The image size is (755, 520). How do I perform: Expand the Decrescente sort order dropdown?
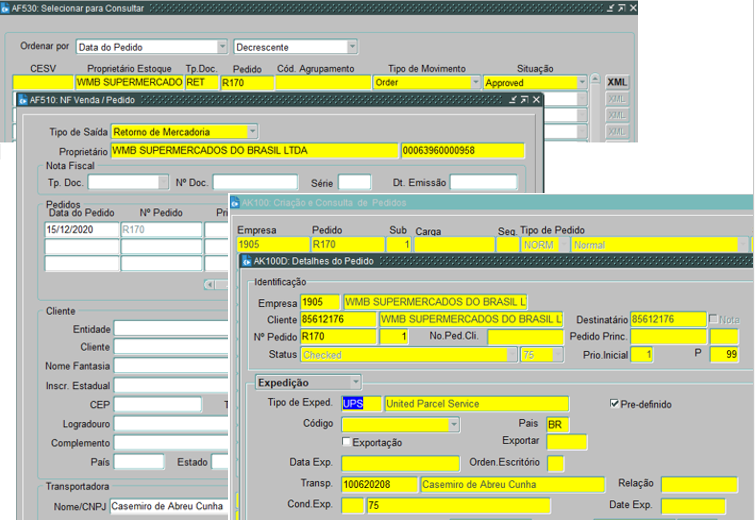[352, 46]
